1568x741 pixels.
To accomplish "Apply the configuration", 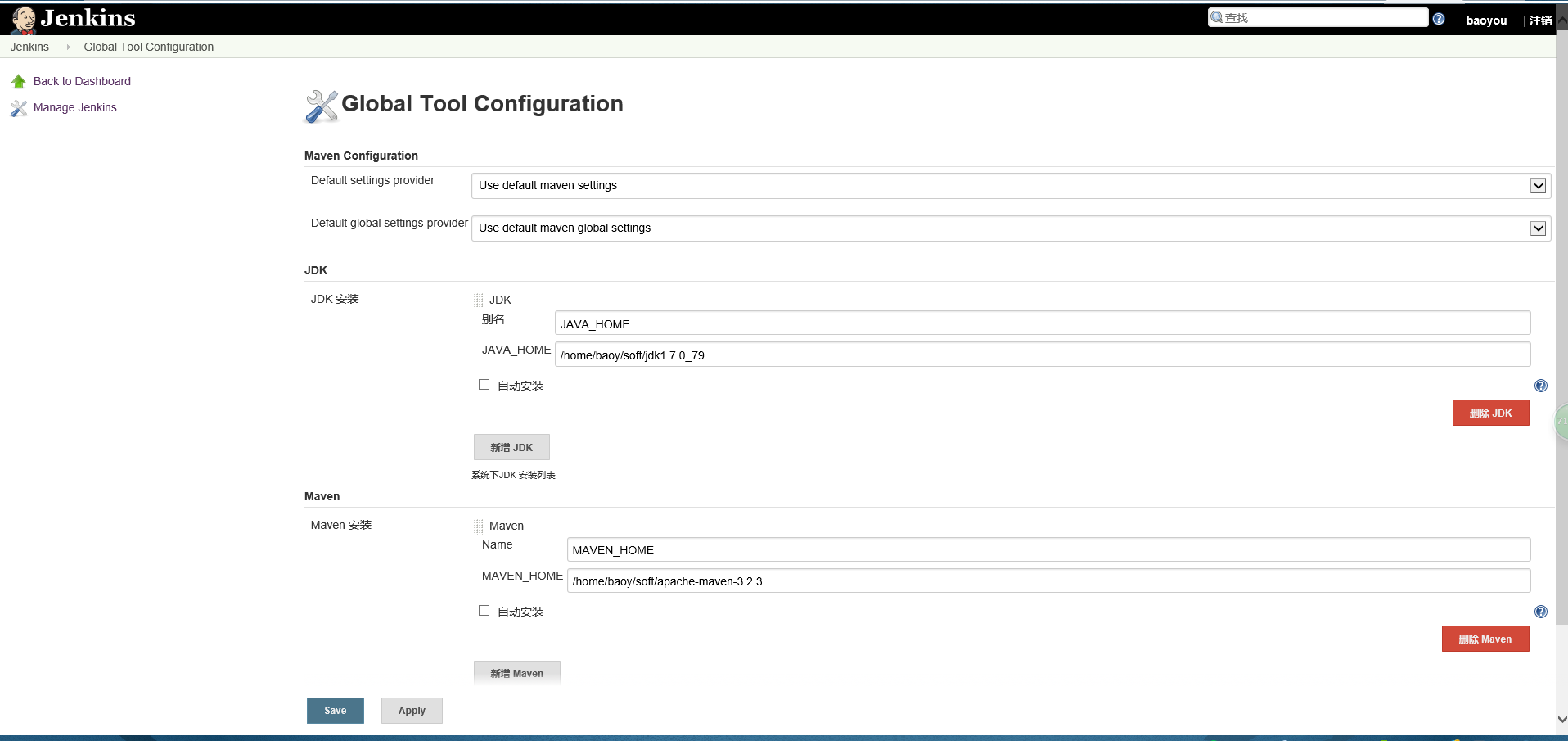I will 412,711.
